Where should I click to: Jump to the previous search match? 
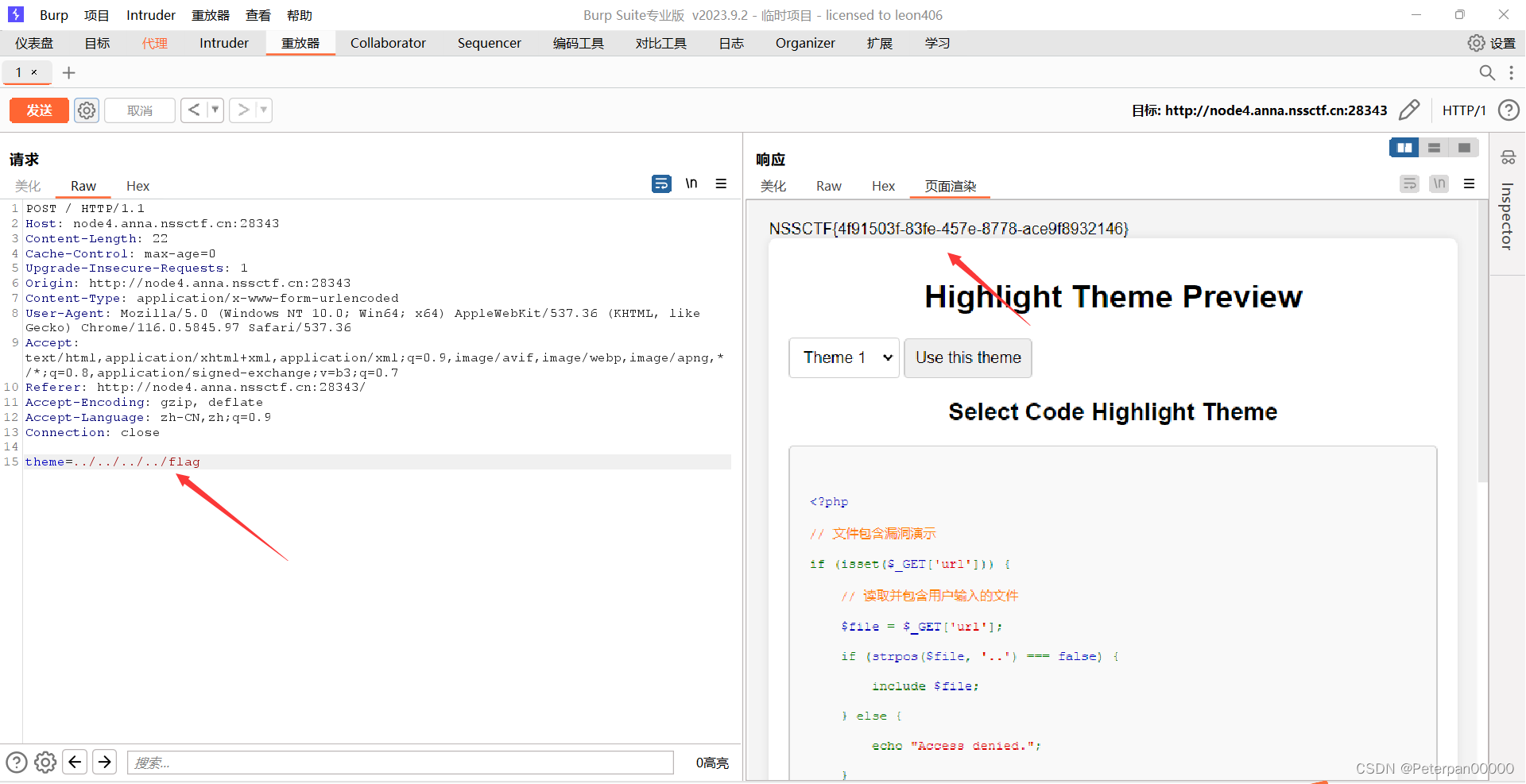click(x=75, y=763)
